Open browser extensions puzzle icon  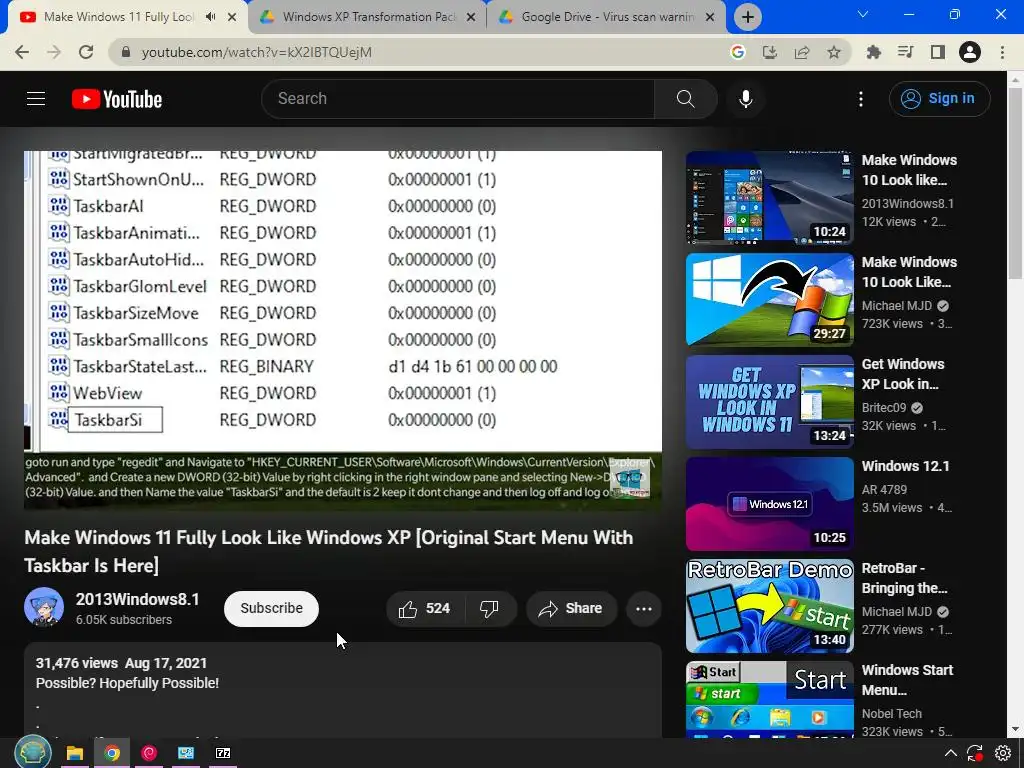[x=874, y=52]
